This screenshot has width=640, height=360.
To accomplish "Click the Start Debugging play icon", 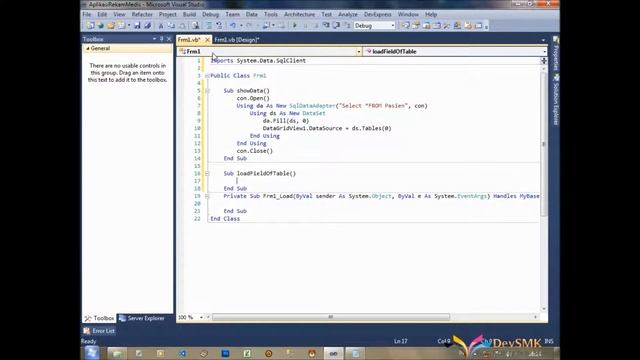I will coord(295,26).
